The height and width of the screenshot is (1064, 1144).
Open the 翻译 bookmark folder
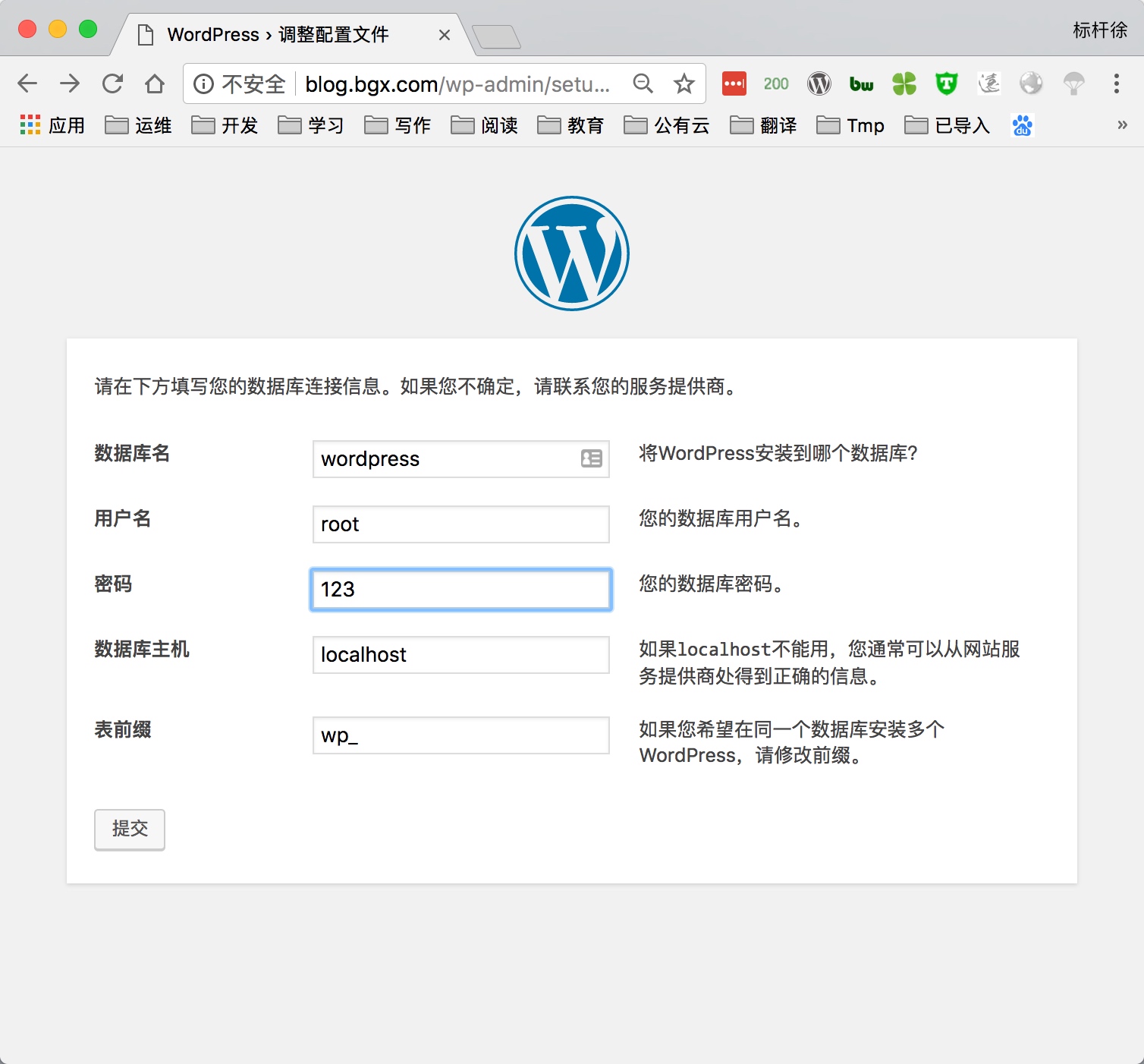763,125
